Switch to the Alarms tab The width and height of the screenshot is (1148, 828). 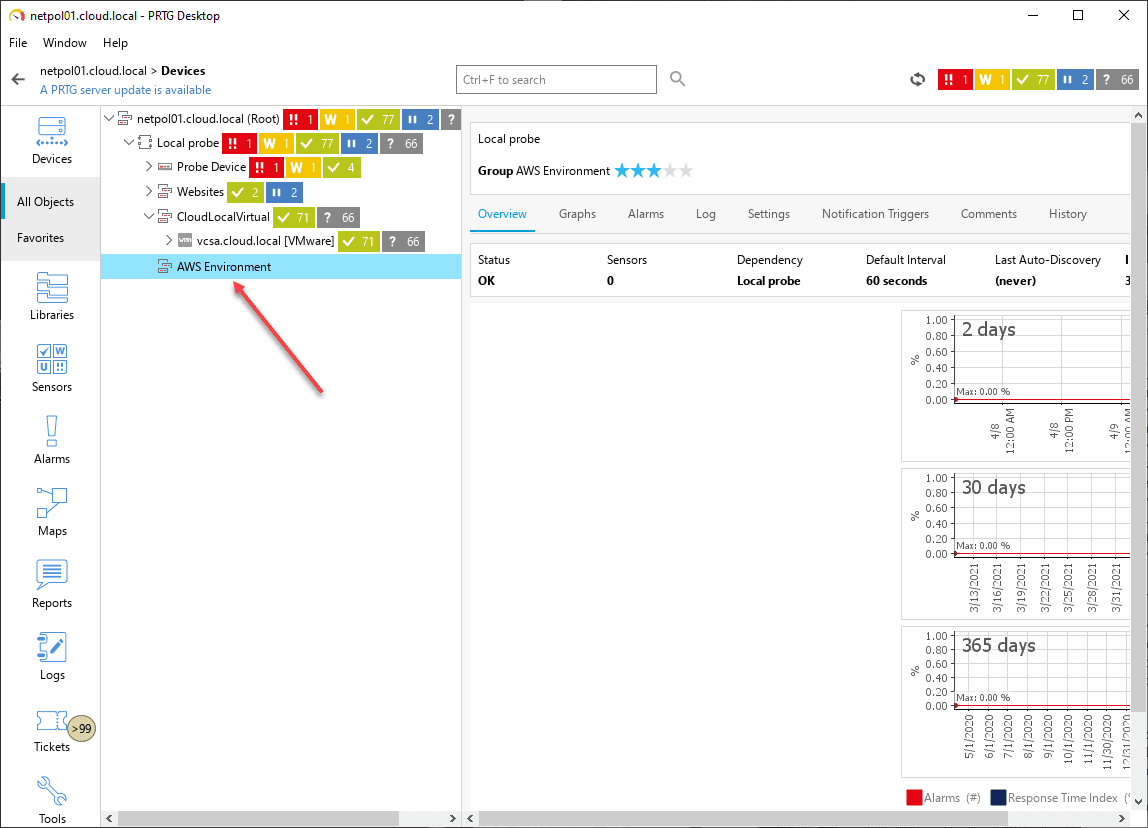pyautogui.click(x=646, y=214)
